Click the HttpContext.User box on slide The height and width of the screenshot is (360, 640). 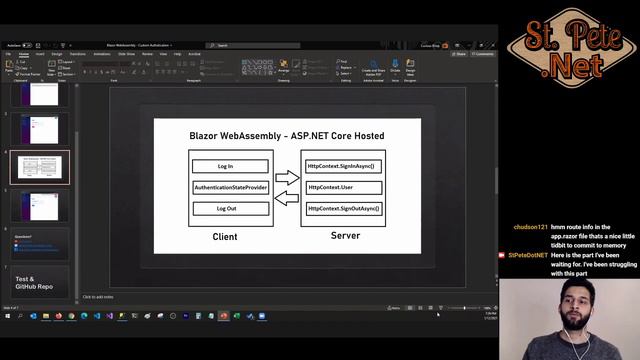pyautogui.click(x=344, y=187)
